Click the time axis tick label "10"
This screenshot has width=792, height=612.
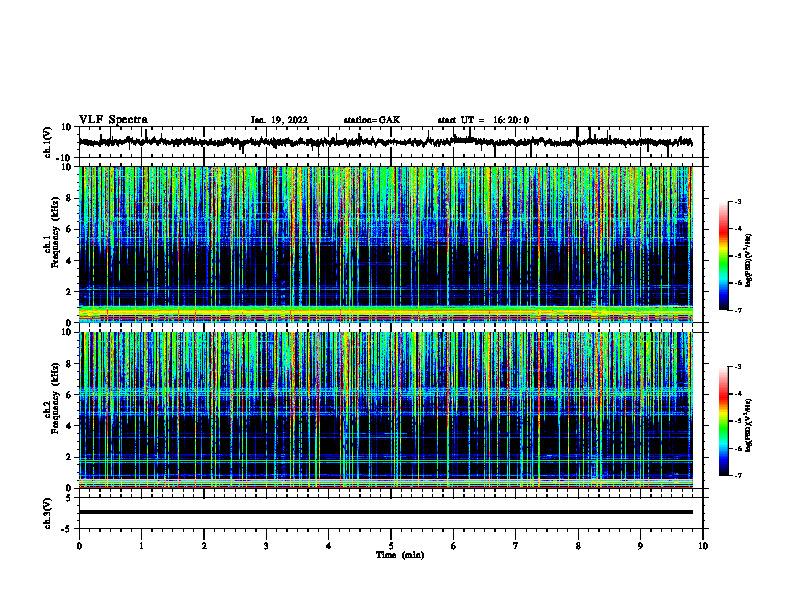coord(703,546)
